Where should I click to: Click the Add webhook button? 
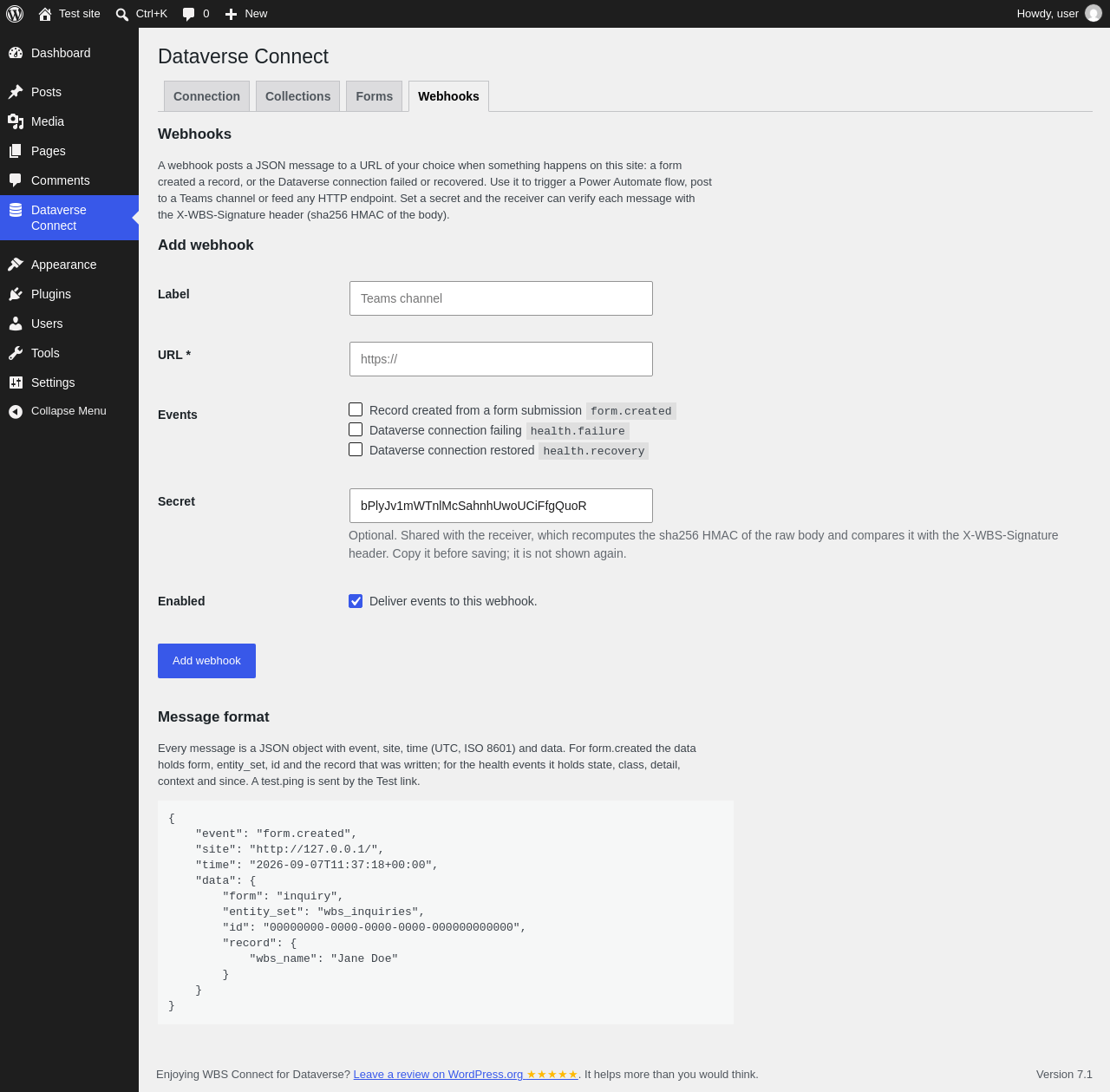point(206,661)
